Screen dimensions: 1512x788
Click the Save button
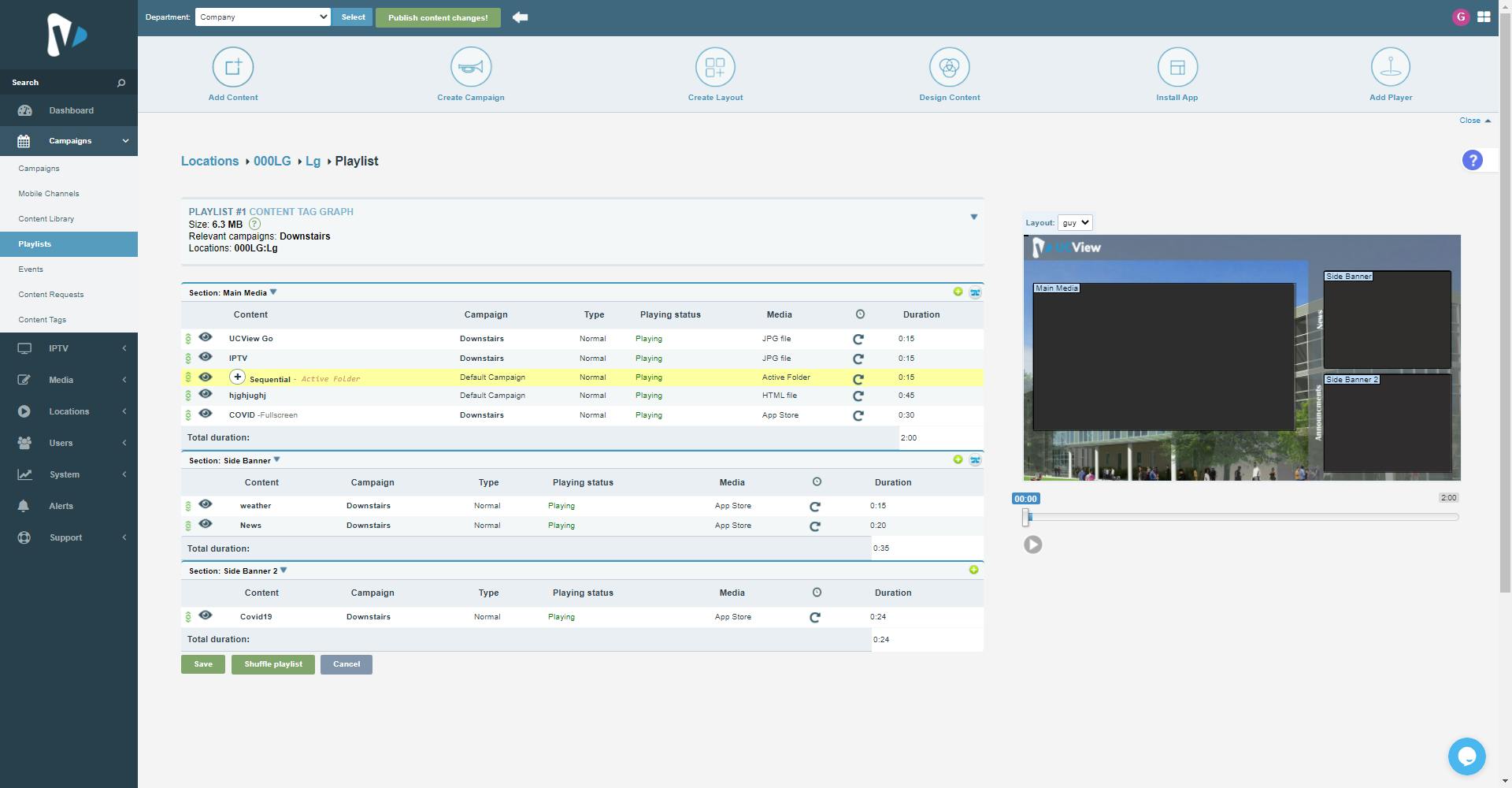point(203,664)
